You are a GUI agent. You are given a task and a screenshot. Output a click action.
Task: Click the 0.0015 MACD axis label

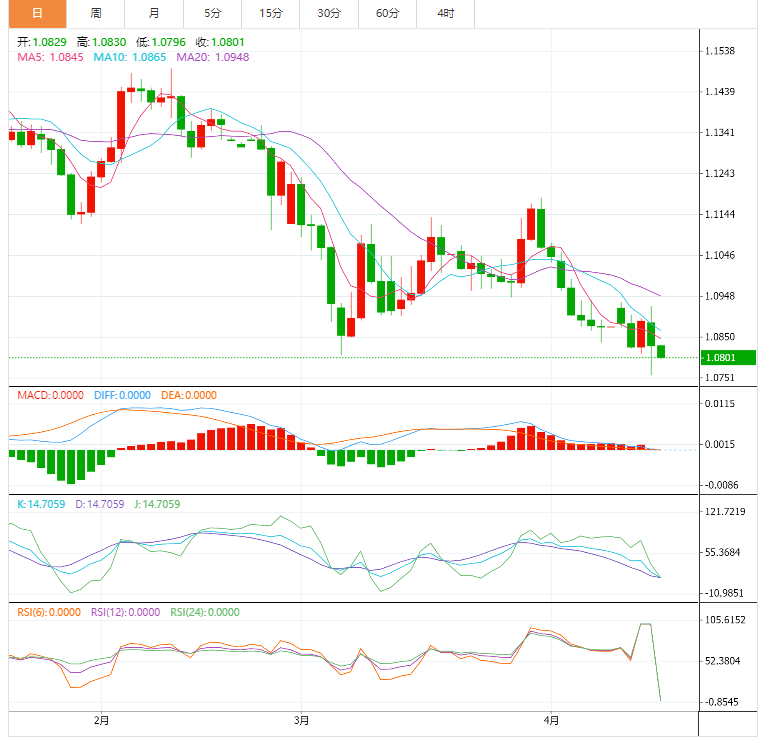(720, 444)
